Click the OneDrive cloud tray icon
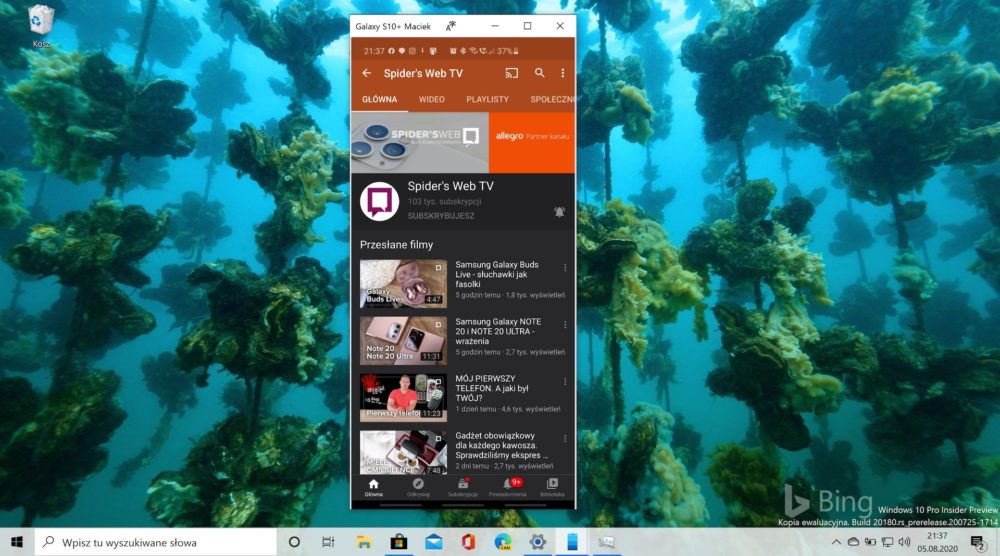This screenshot has height=556, width=1000. (853, 542)
